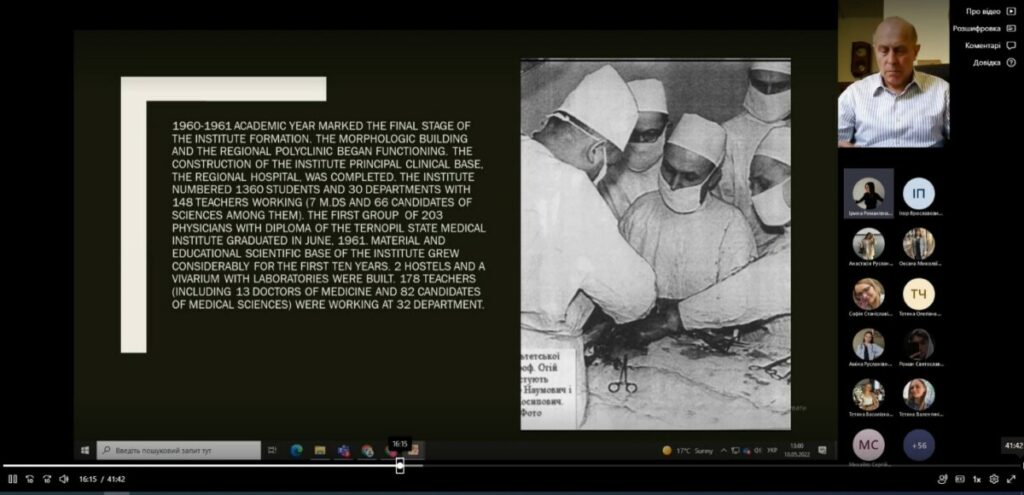This screenshot has width=1024, height=495.
Task: Click the seek bar handle at 16:15
Action: point(400,465)
